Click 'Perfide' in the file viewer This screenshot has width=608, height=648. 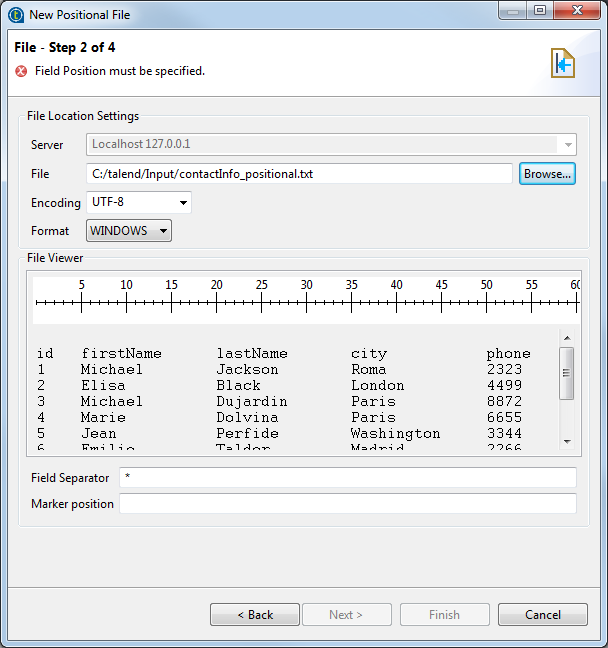pyautogui.click(x=247, y=434)
